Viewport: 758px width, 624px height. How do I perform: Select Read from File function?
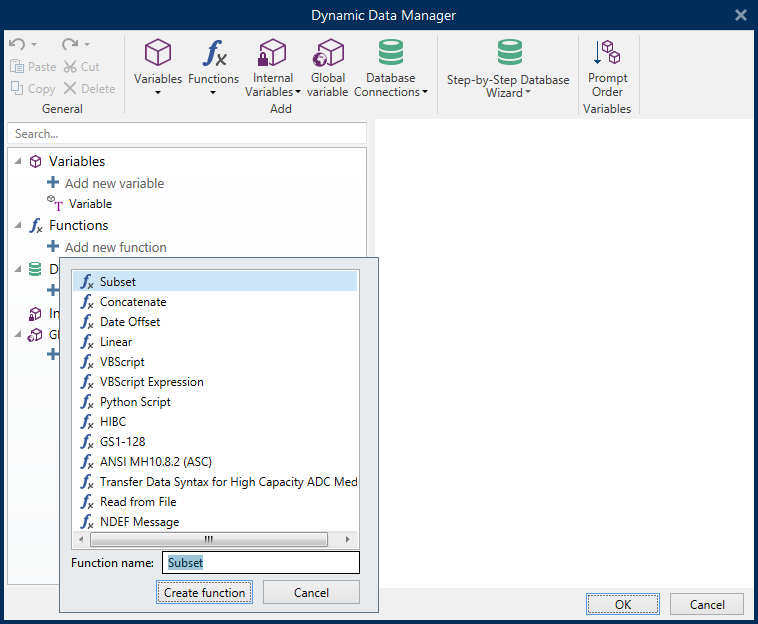click(138, 502)
